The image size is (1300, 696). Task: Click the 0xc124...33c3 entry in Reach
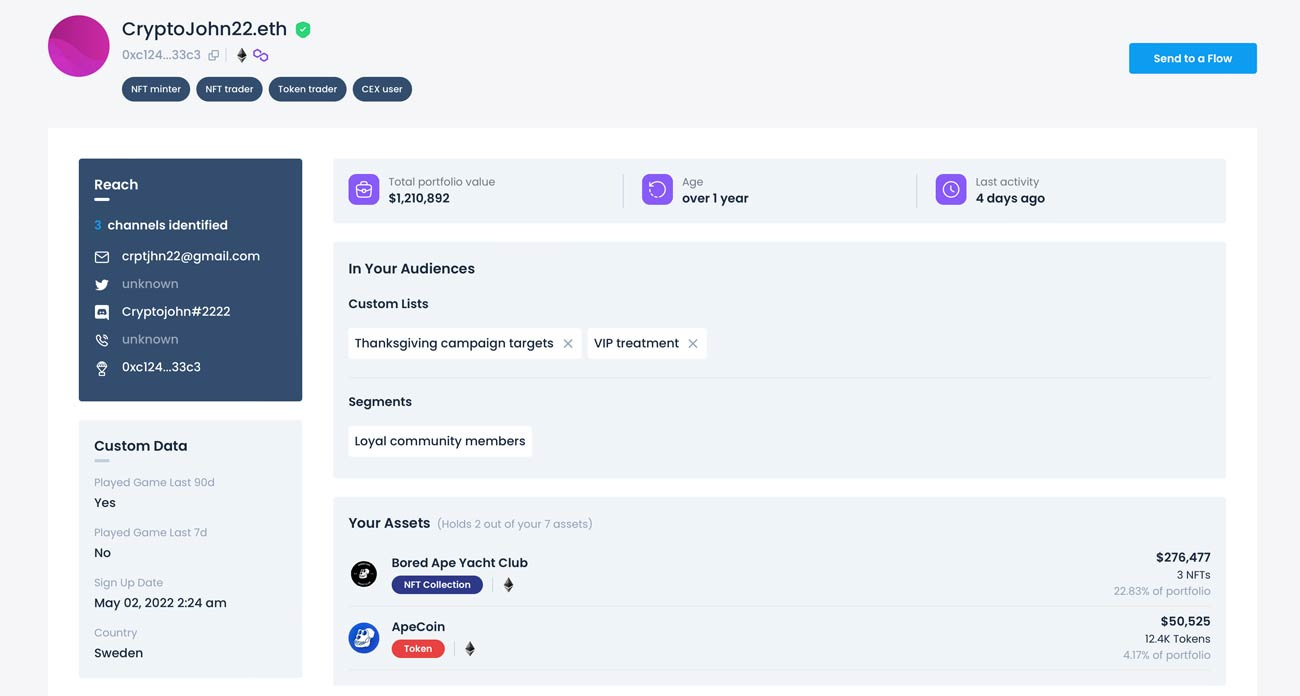click(x=161, y=367)
